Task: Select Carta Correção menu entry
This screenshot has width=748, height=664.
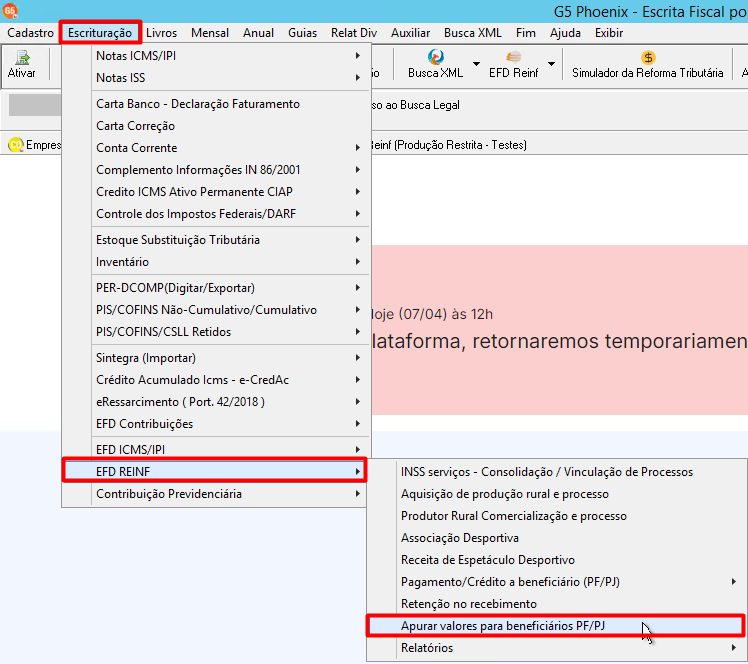Action: pyautogui.click(x=216, y=126)
